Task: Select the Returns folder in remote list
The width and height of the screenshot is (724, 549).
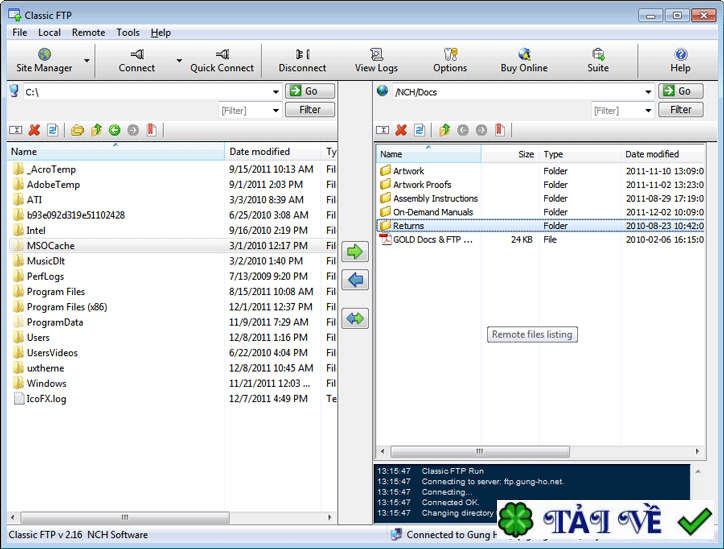Action: point(408,226)
